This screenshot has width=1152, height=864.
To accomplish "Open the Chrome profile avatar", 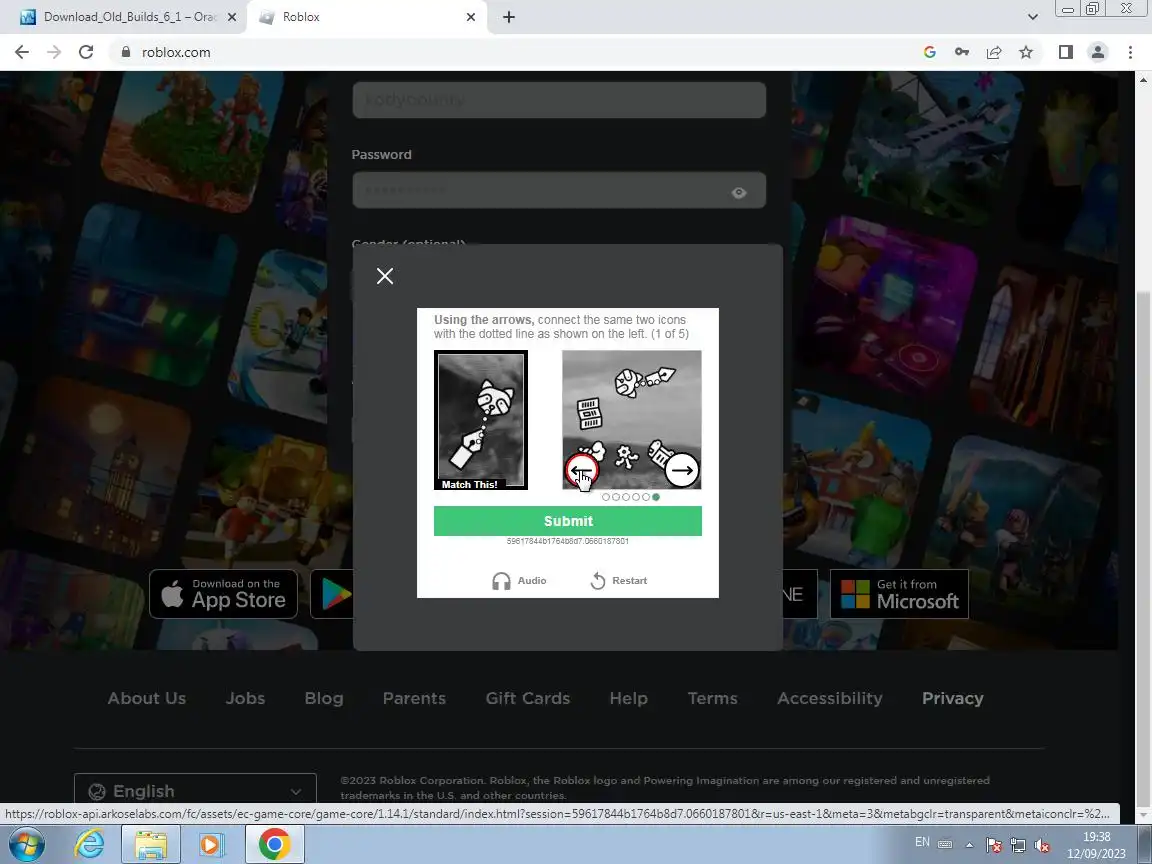I will pos(1098,52).
